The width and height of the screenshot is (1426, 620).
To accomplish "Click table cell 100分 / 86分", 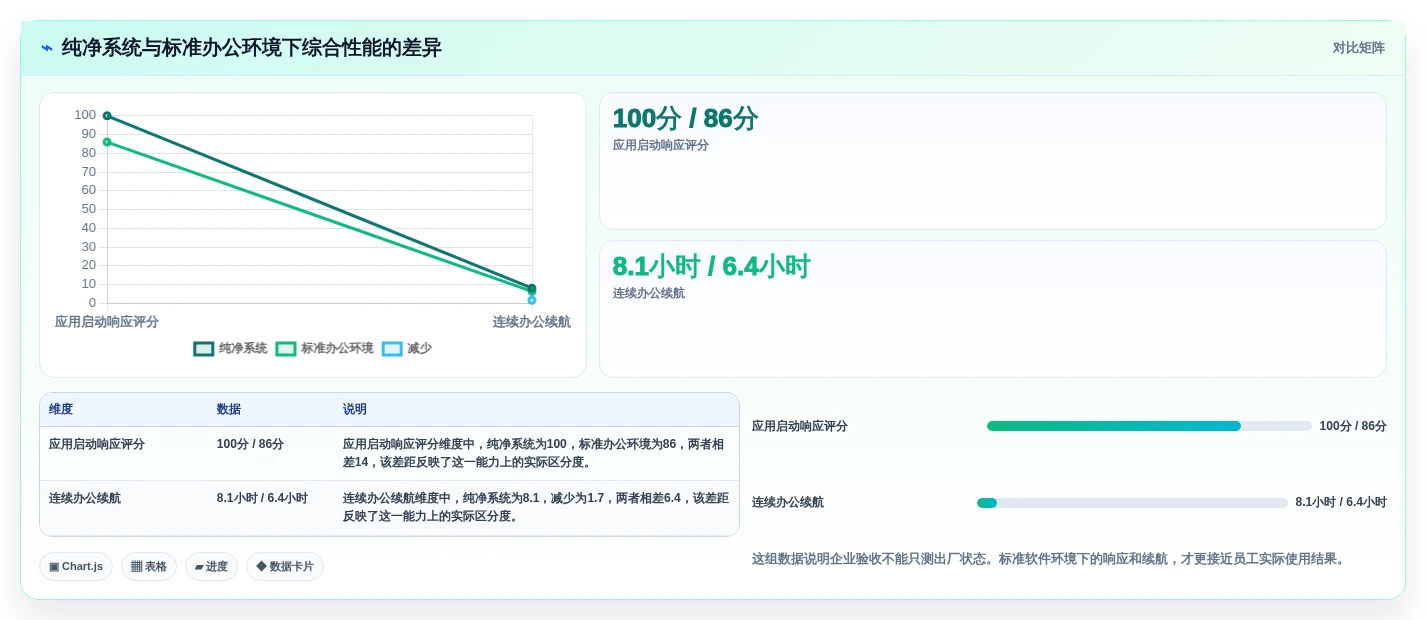I will 250,444.
